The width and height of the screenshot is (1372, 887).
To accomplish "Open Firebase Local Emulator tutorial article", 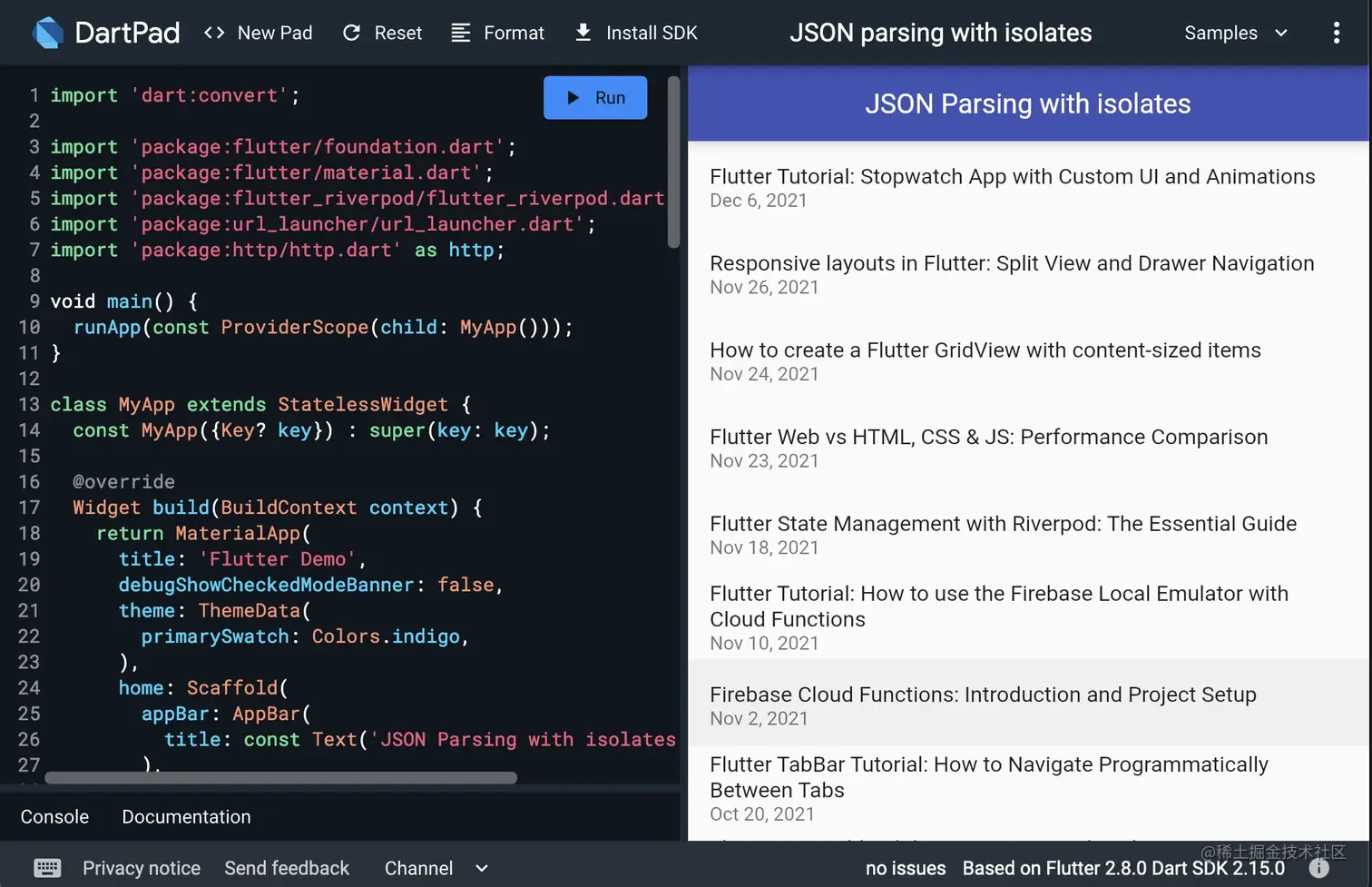I will [x=1028, y=617].
